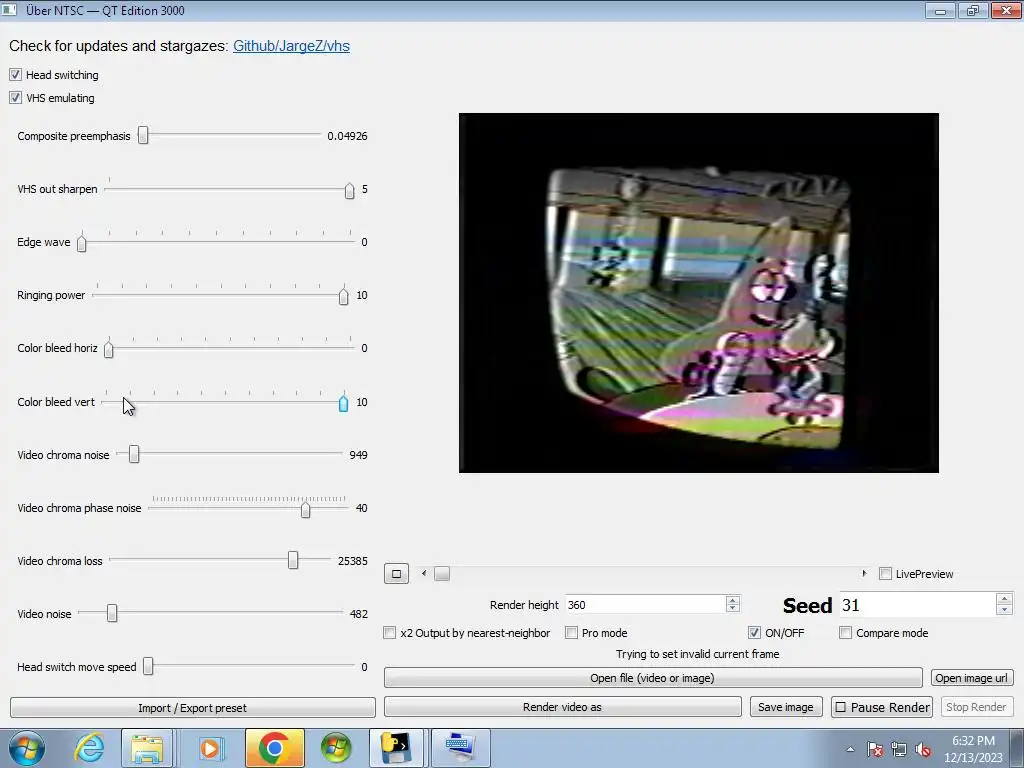Click the Edge wave slider handle
1024x768 pixels.
point(82,244)
